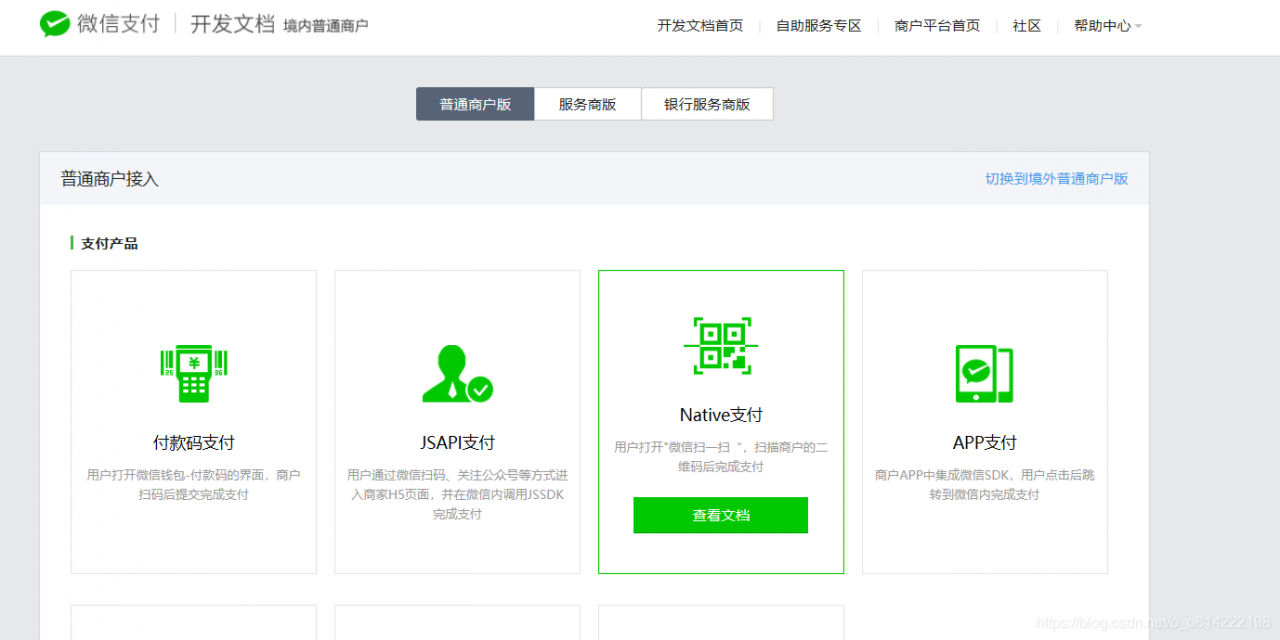Open 开发文档首页 from the top navigation
1280x640 pixels.
[700, 26]
